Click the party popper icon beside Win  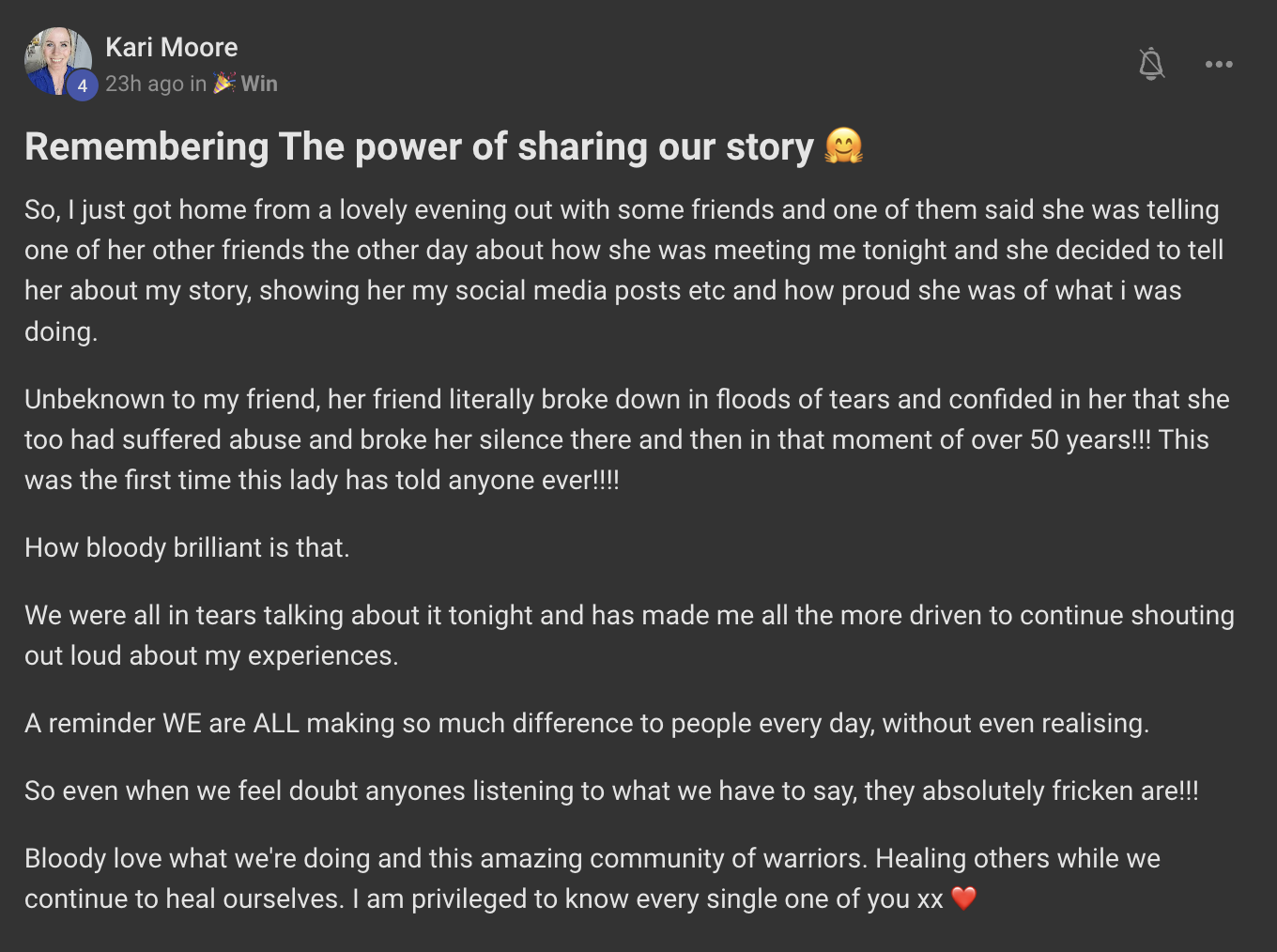[224, 83]
